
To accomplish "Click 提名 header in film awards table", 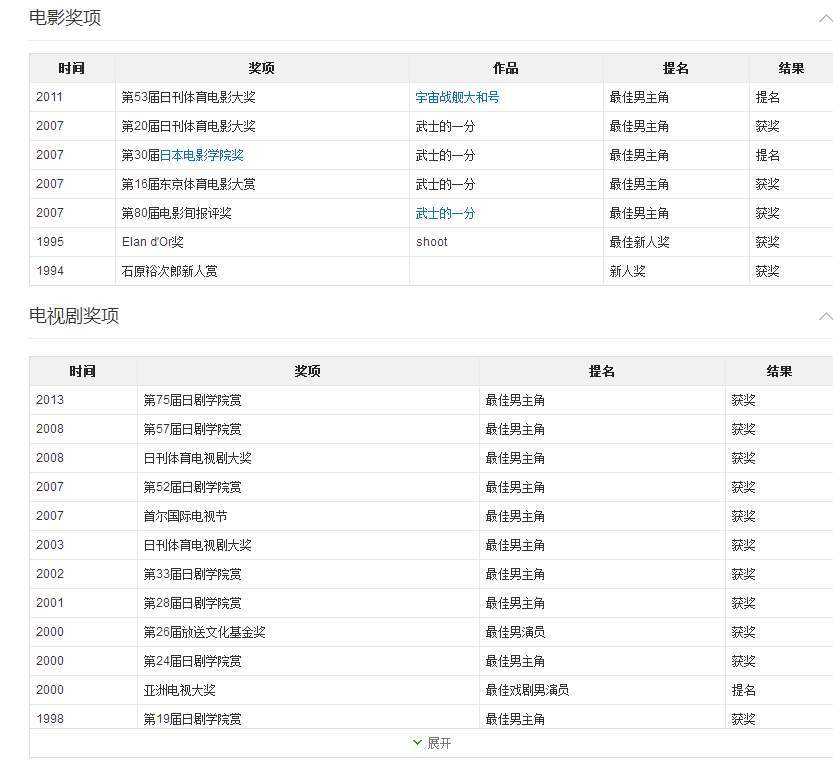I will pyautogui.click(x=676, y=68).
